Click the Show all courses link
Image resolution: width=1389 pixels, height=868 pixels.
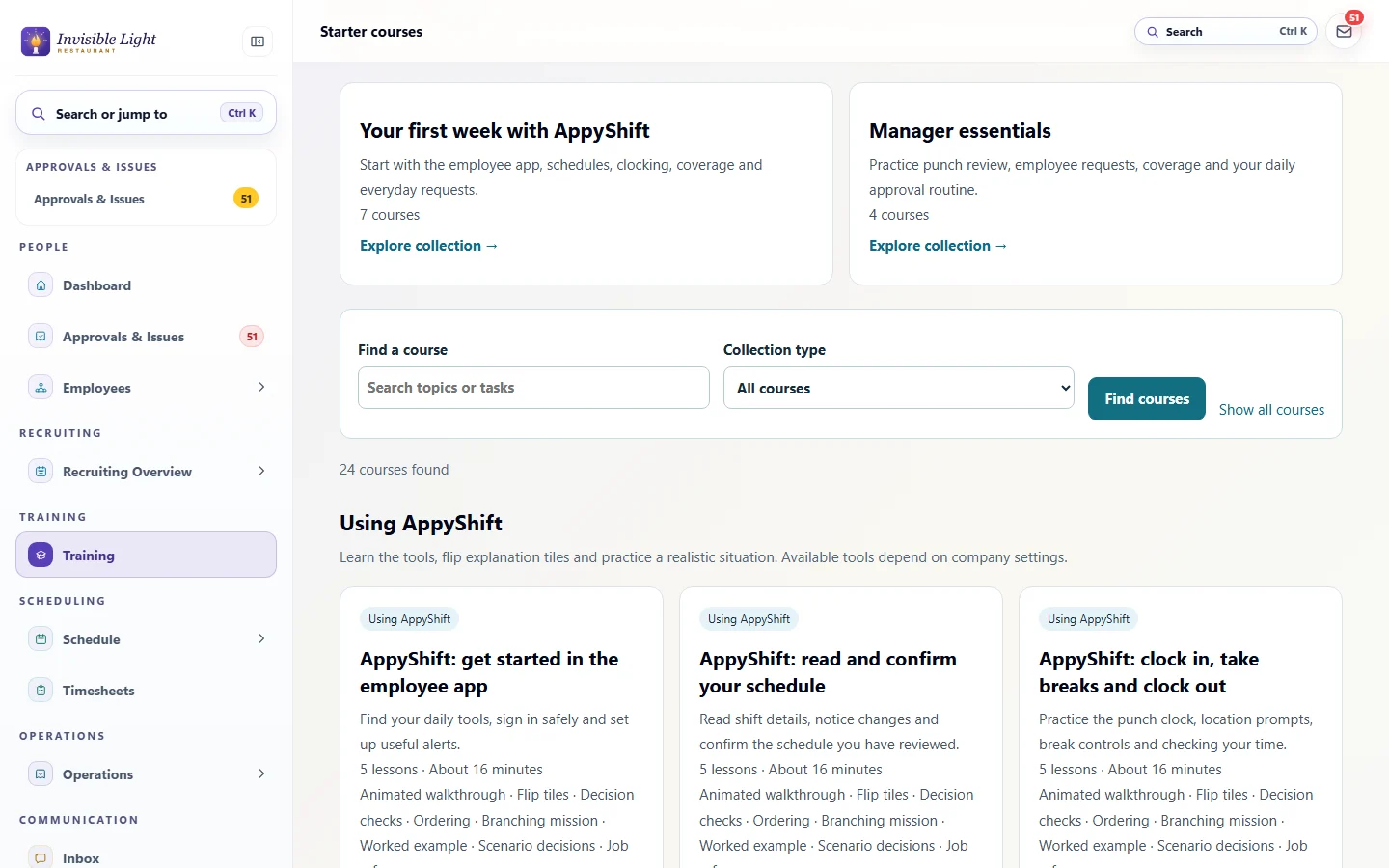pyautogui.click(x=1271, y=410)
